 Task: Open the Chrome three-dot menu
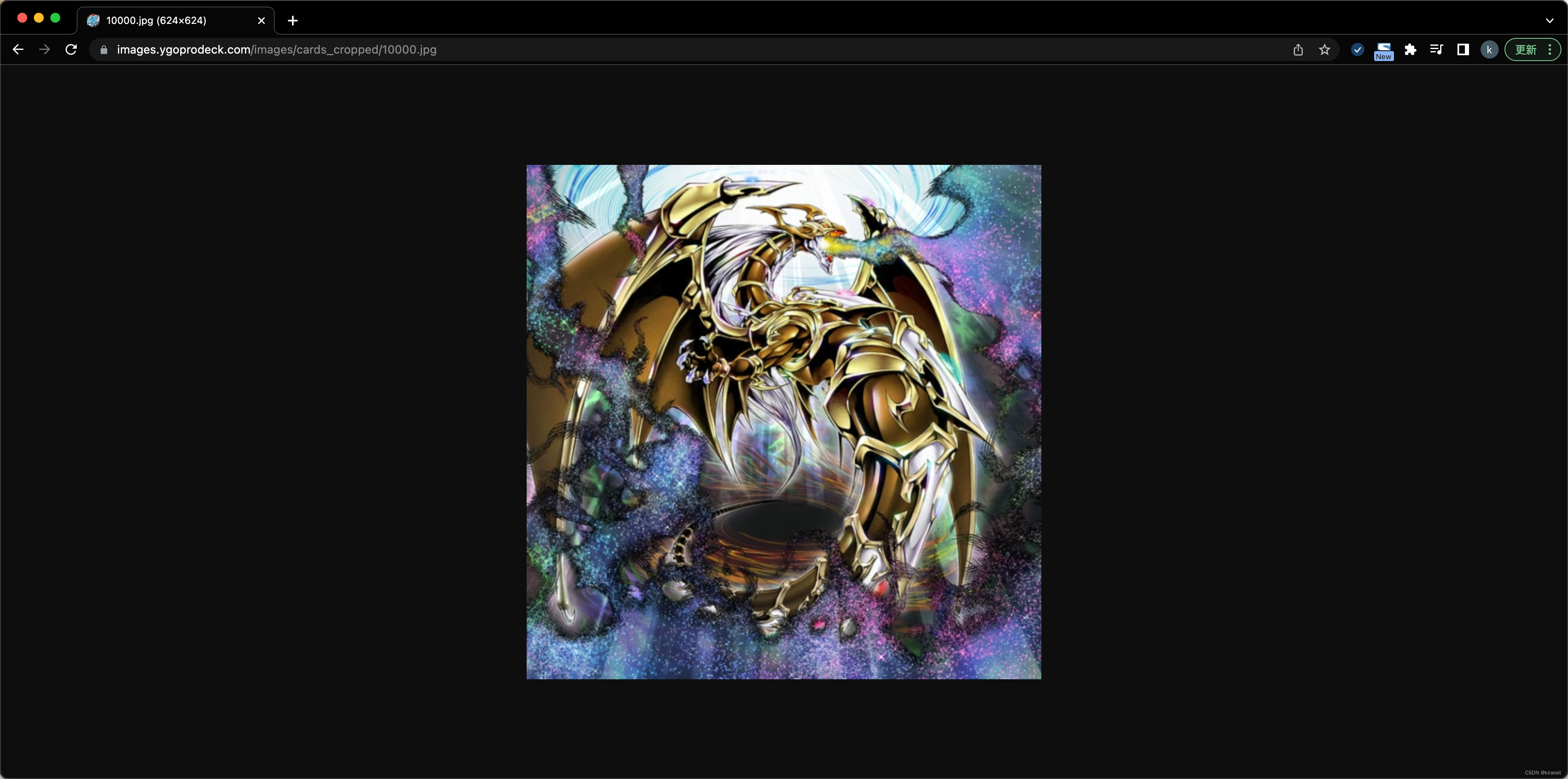click(x=1550, y=50)
